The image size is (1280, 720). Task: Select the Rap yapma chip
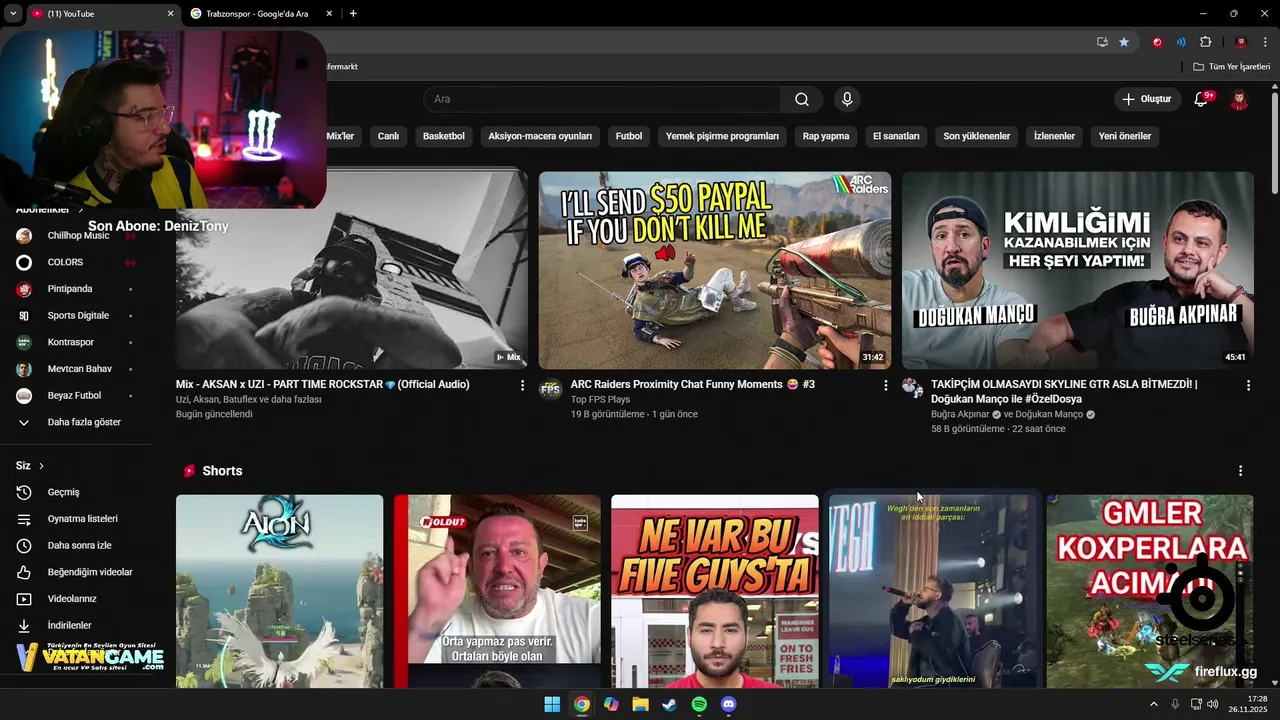coord(826,136)
